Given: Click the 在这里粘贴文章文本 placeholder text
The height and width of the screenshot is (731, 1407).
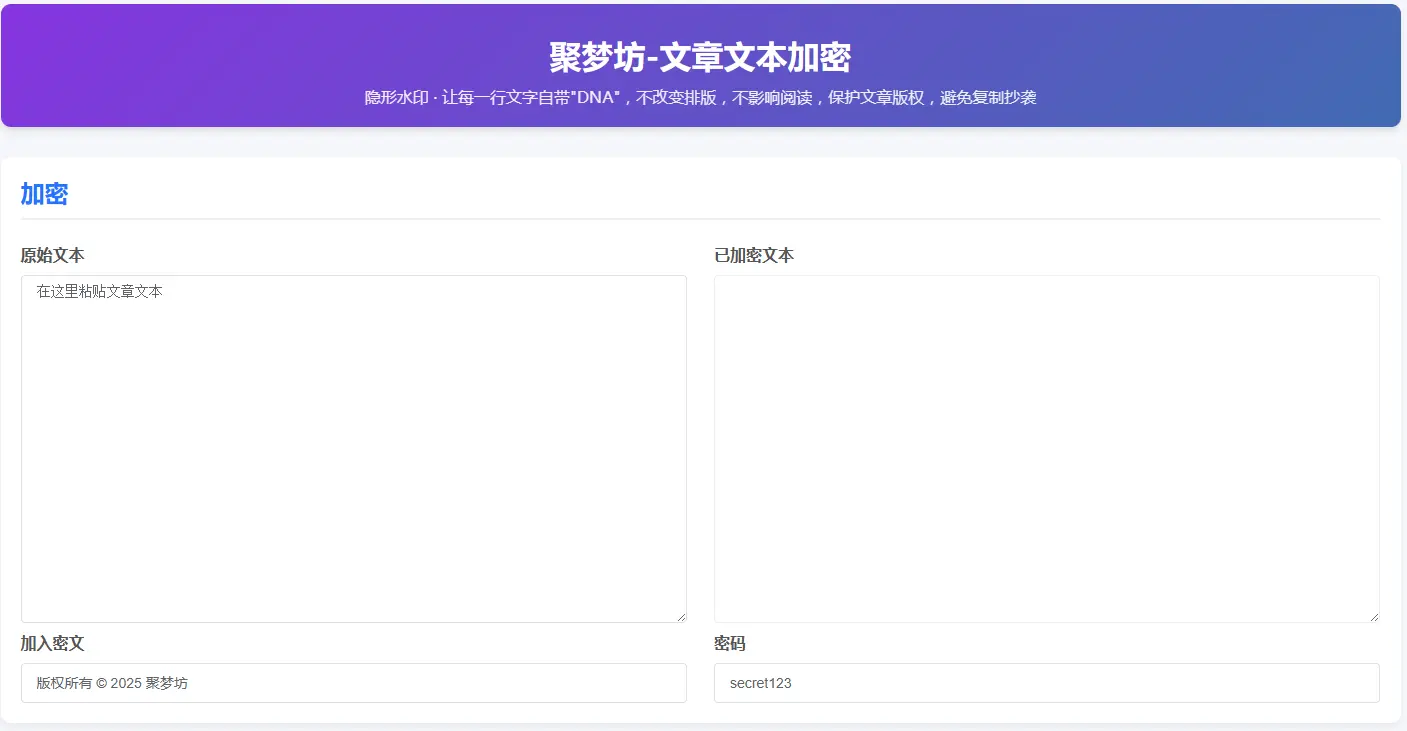Looking at the screenshot, I should 99,292.
